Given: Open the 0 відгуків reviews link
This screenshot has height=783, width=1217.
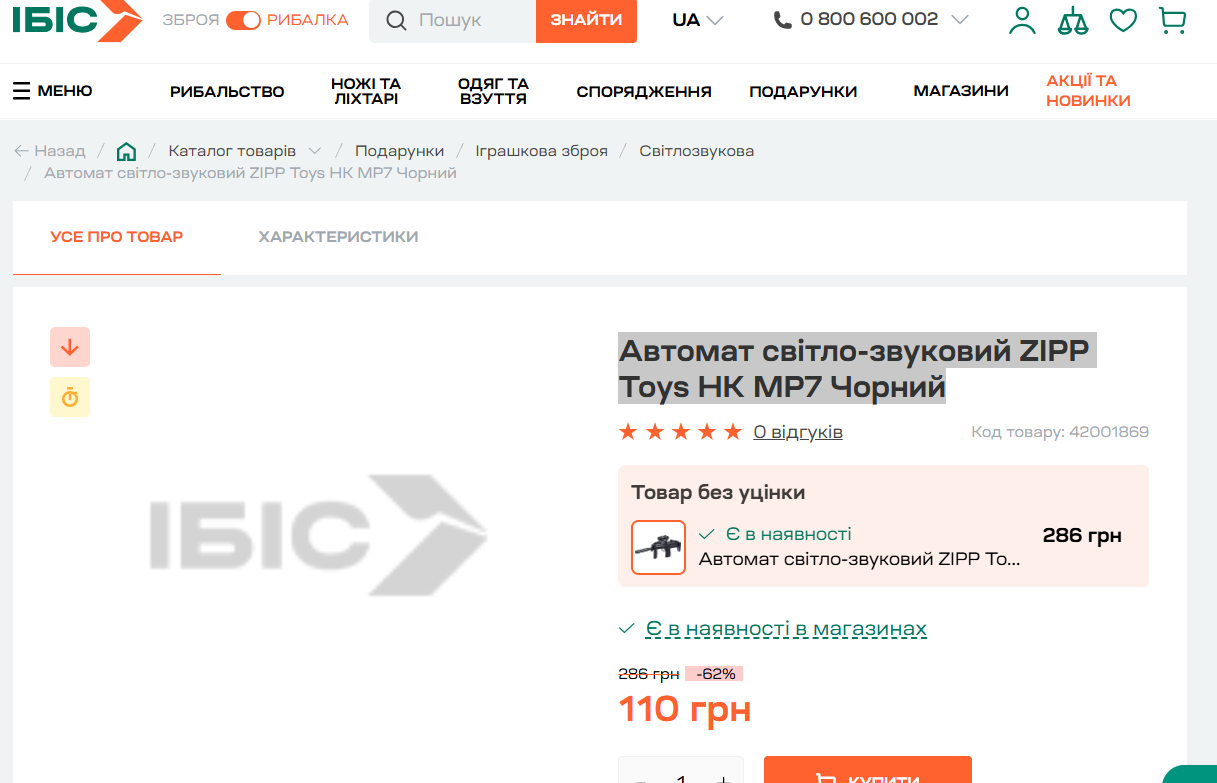Looking at the screenshot, I should 798,432.
